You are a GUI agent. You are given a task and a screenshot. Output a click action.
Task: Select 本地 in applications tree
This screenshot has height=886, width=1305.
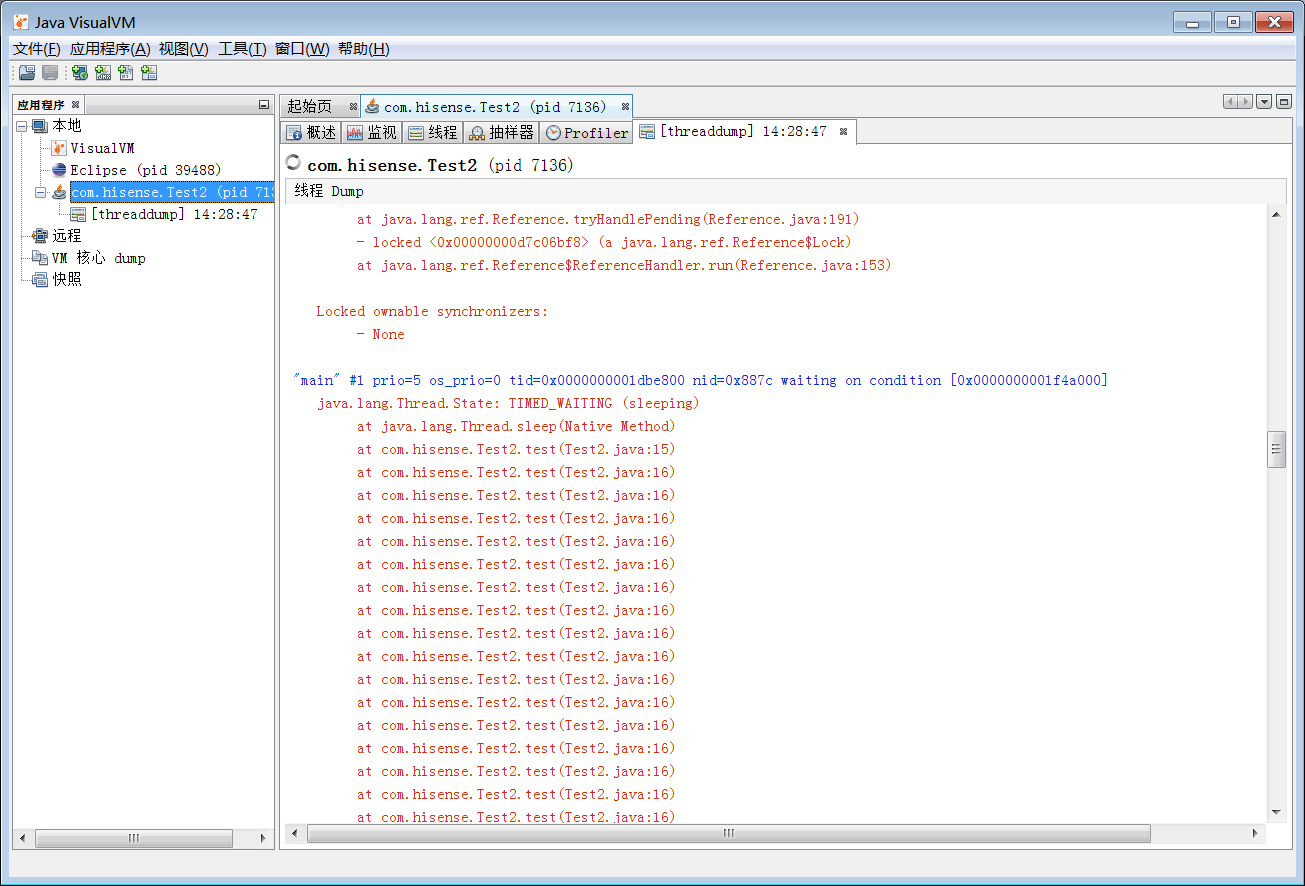coord(67,126)
